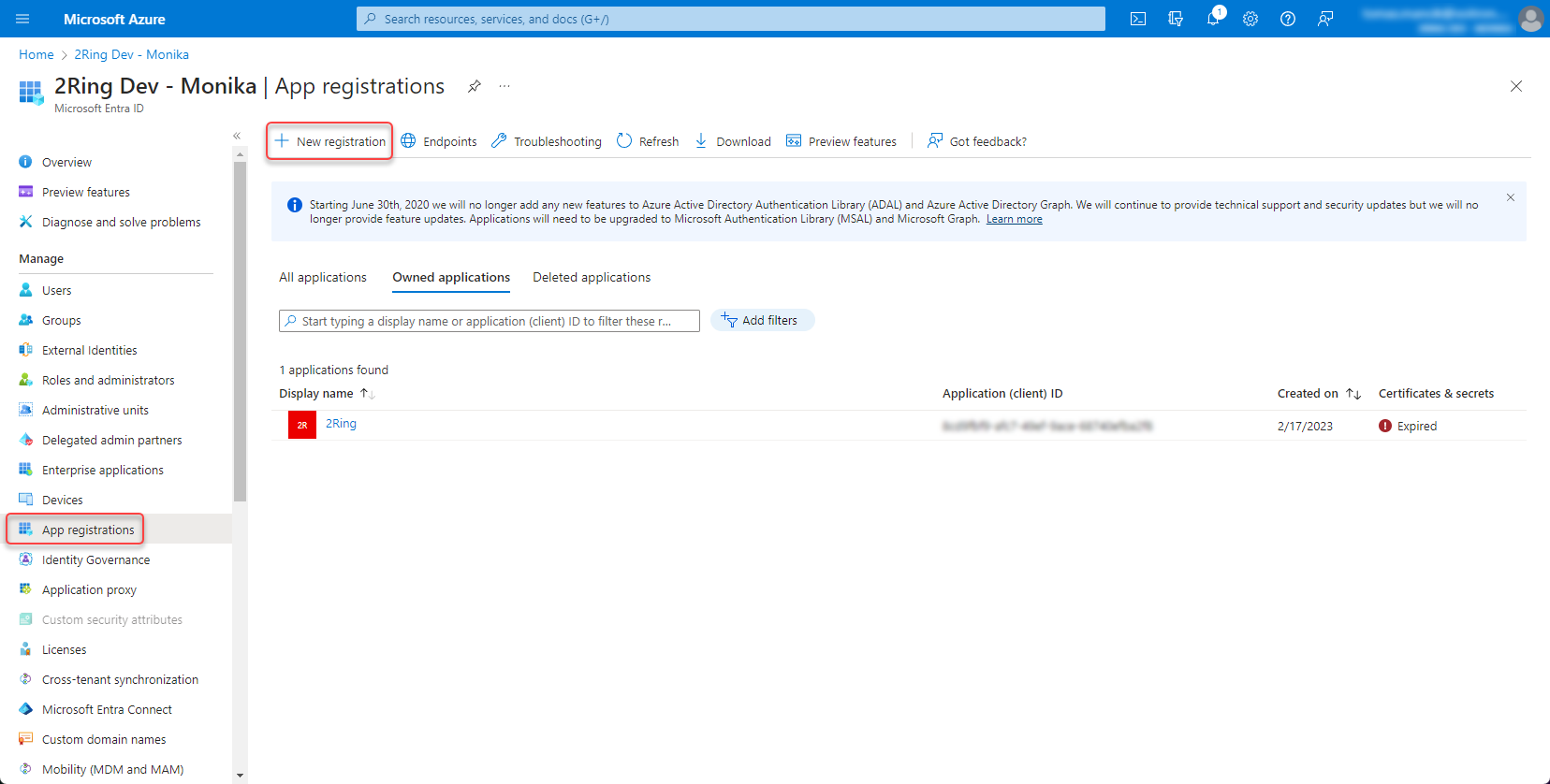This screenshot has width=1550, height=784.
Task: Open the ellipsis more options menu
Action: [504, 86]
